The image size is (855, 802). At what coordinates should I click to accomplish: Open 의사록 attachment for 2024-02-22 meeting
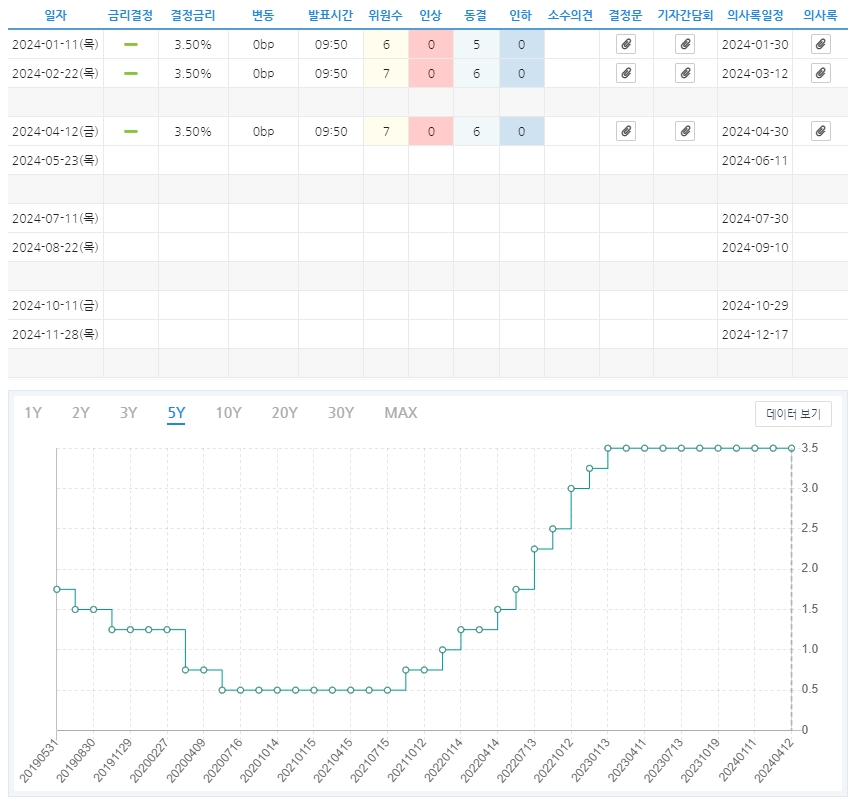click(x=820, y=73)
